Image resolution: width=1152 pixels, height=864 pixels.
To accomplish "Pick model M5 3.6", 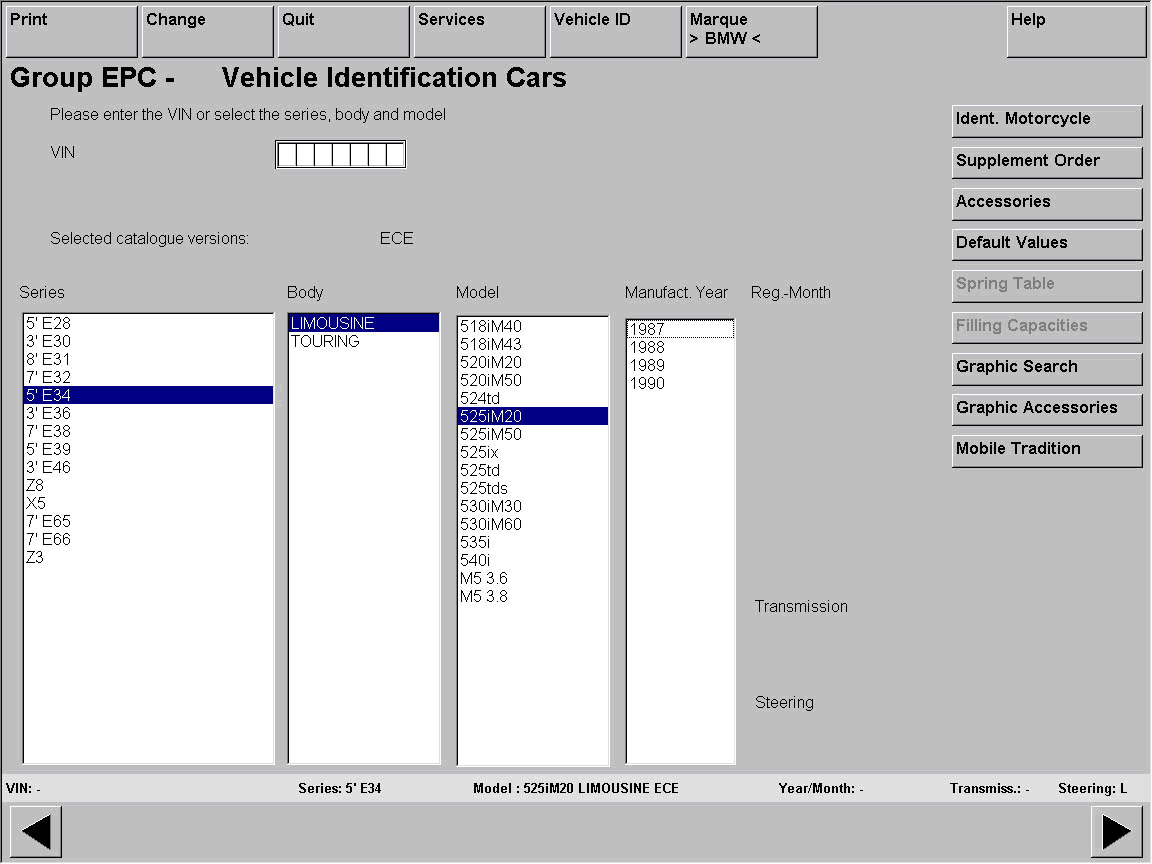I will pyautogui.click(x=533, y=578).
